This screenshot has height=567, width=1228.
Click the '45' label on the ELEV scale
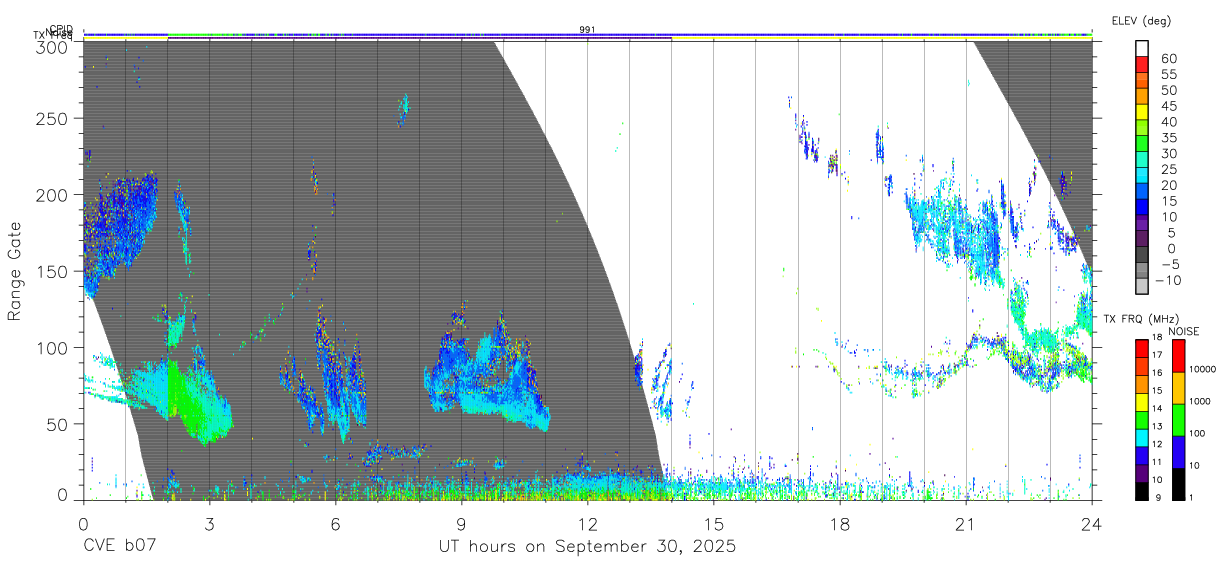tap(1169, 106)
